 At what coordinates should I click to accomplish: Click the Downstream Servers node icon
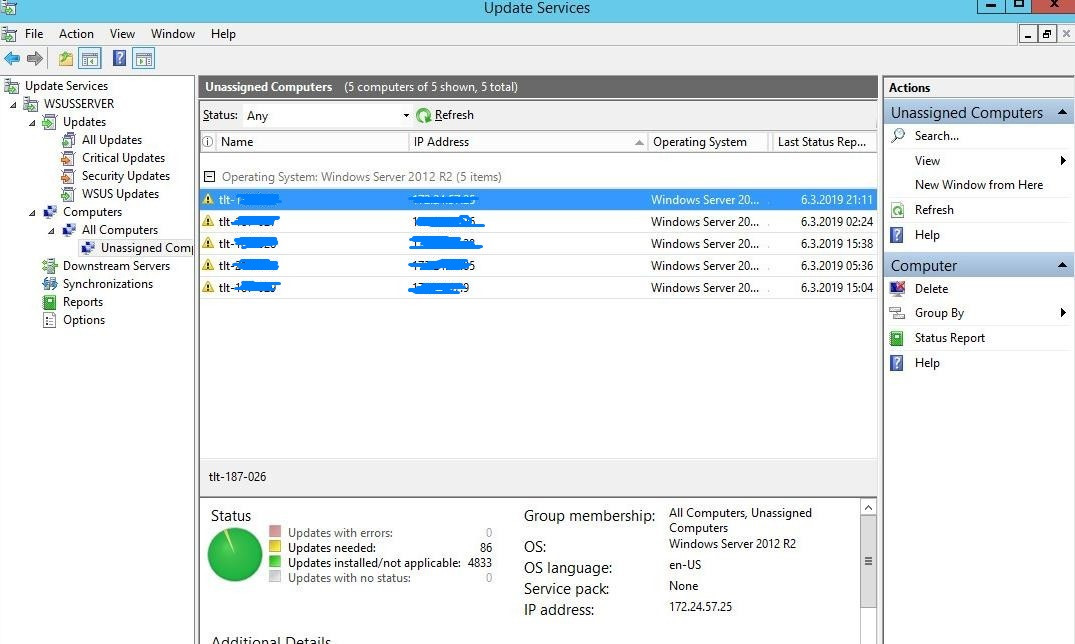coord(49,266)
